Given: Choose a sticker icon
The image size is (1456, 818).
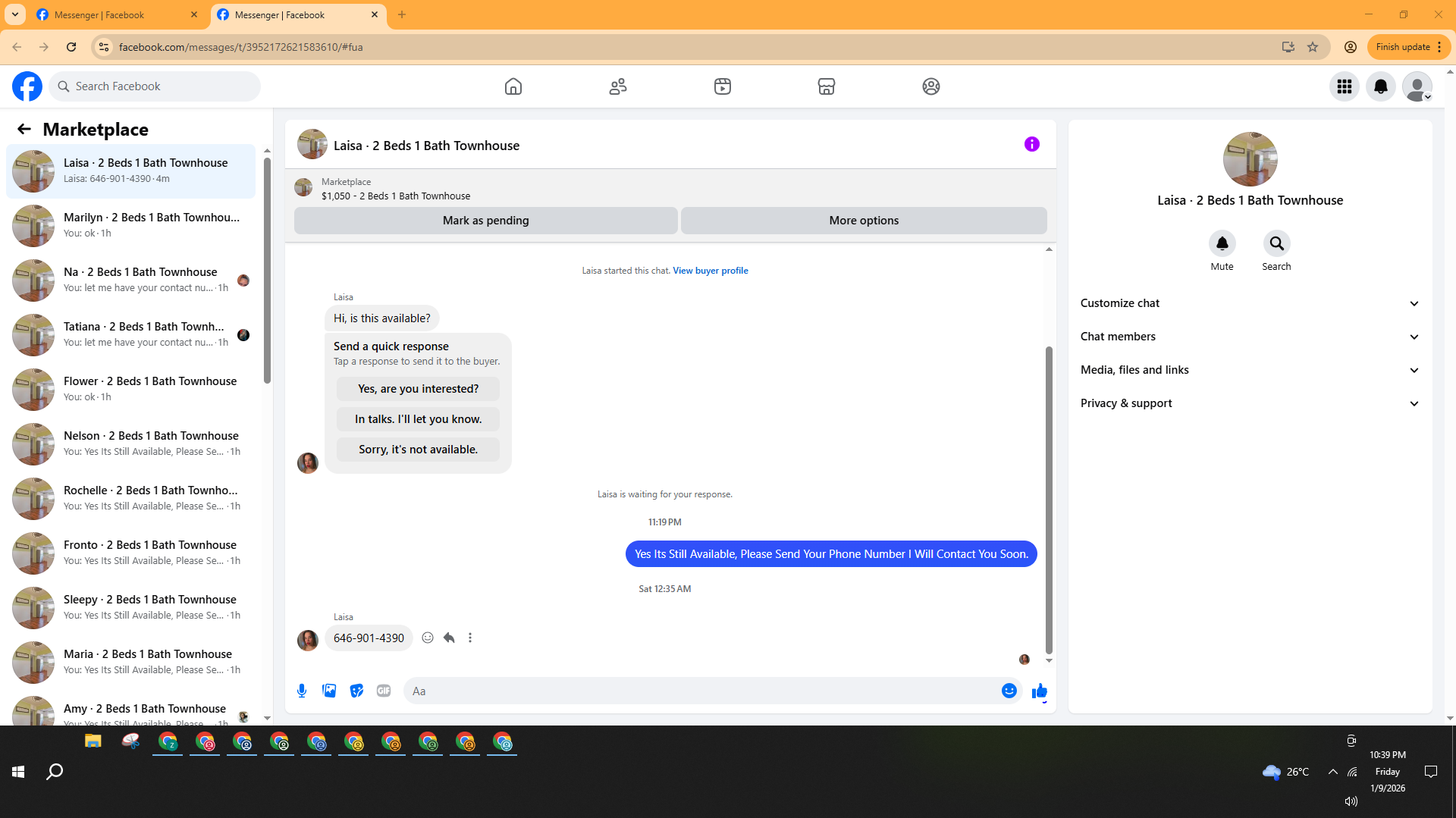Looking at the screenshot, I should tap(356, 691).
